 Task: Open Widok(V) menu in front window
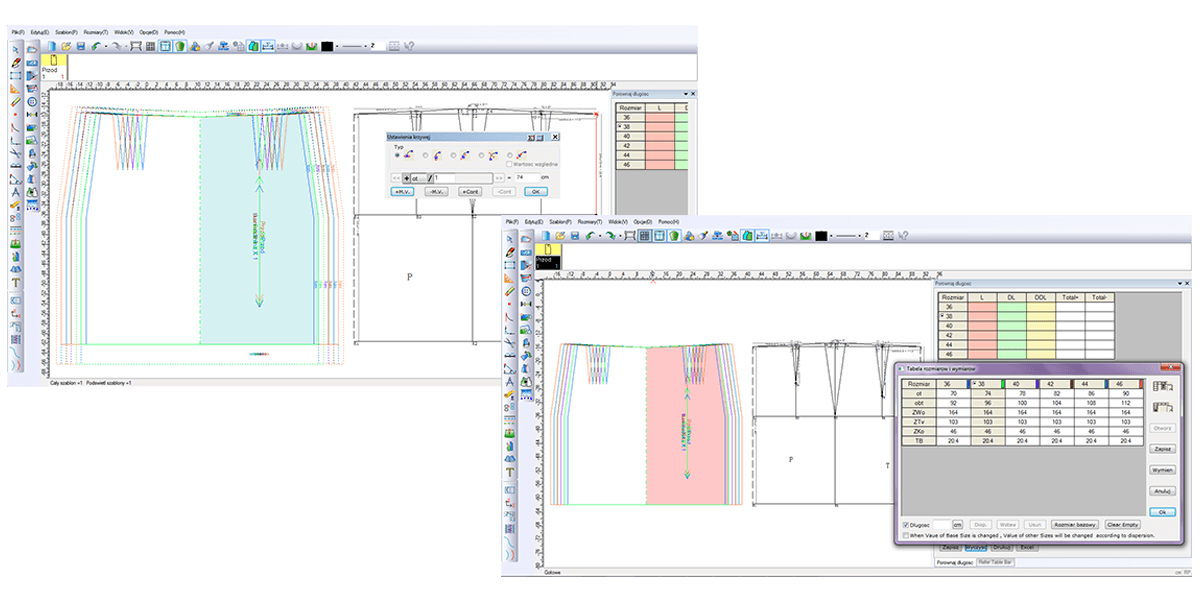click(x=618, y=222)
